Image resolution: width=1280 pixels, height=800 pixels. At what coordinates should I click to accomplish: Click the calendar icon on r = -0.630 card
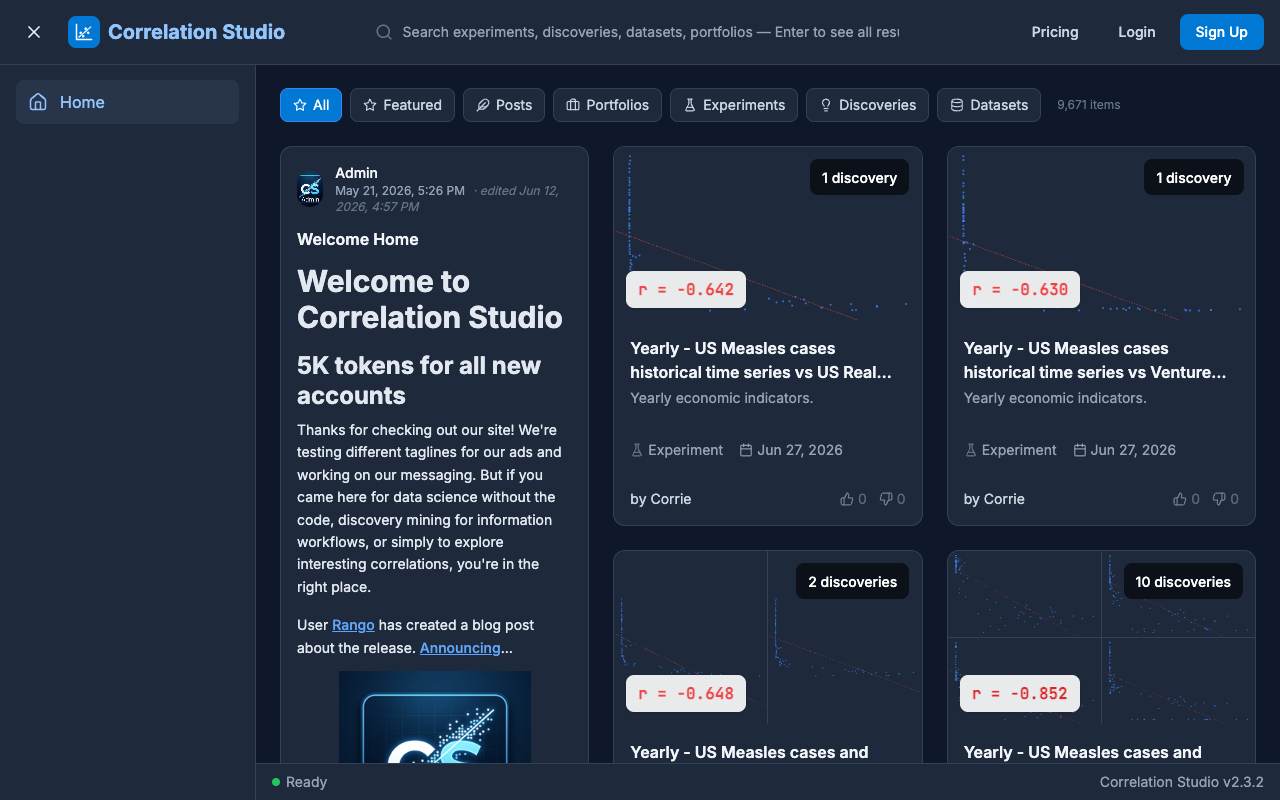1080,450
